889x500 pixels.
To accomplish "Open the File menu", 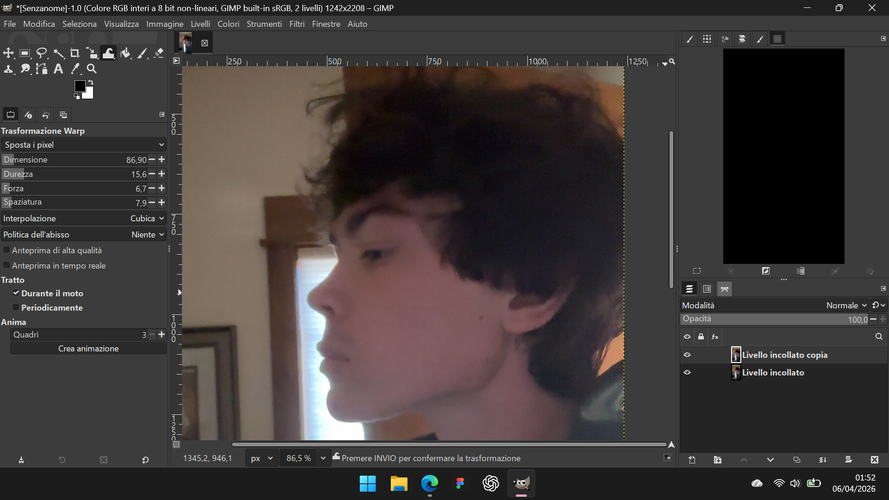I will pyautogui.click(x=10, y=24).
